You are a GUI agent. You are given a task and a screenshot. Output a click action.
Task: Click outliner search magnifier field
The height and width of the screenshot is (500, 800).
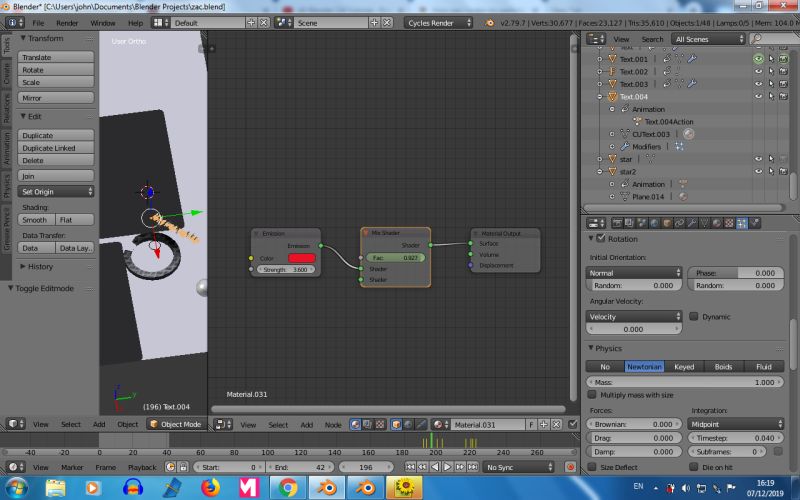click(x=774, y=39)
